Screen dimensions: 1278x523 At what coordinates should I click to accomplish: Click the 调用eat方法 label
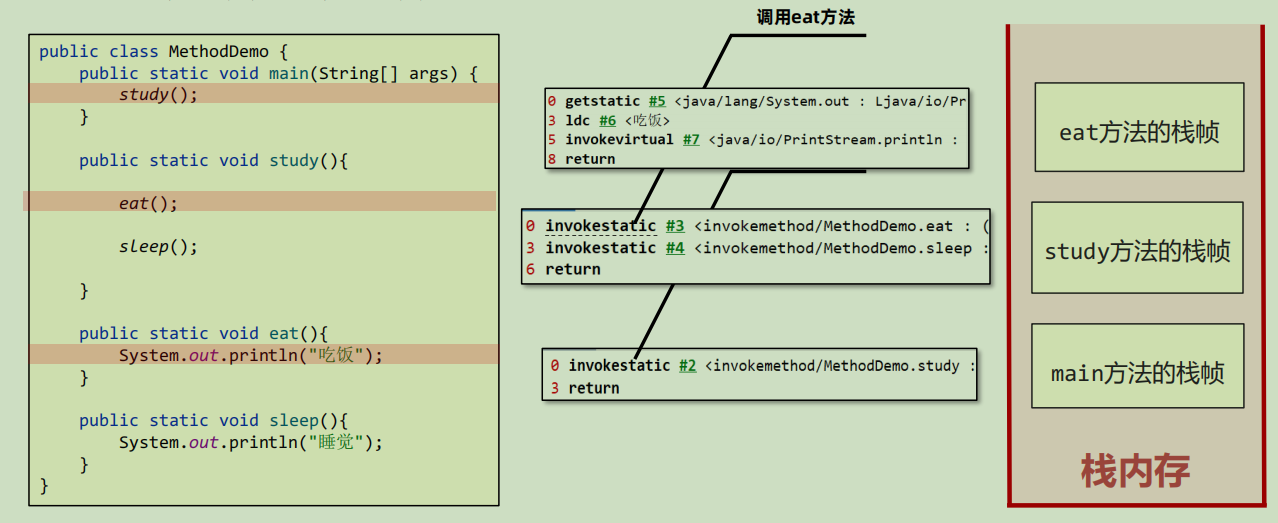point(806,16)
